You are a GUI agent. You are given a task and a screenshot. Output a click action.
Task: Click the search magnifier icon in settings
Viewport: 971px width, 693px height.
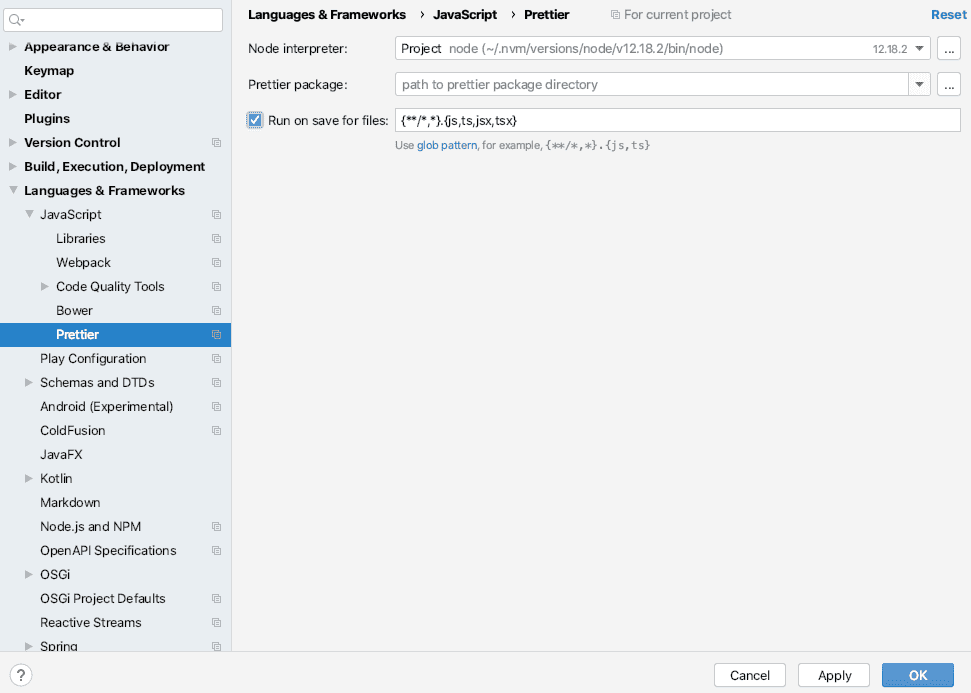(x=16, y=20)
